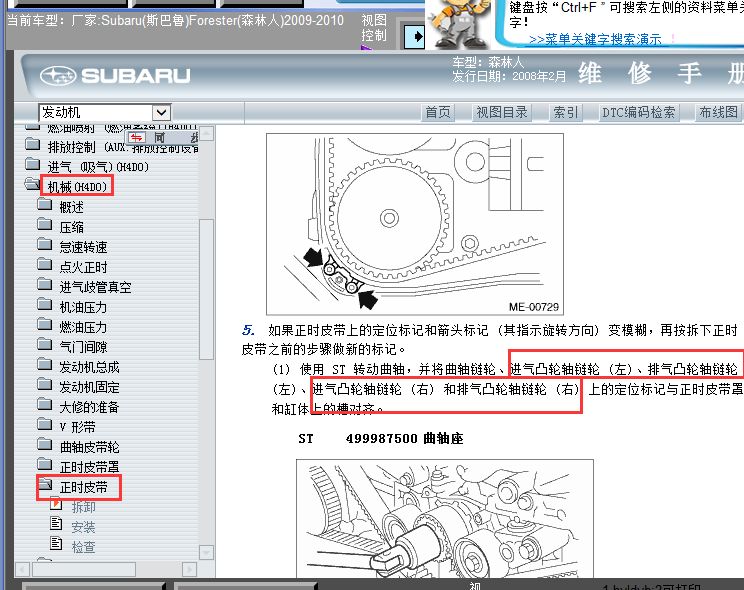Click text ST 499987500 曲轴座
Image resolution: width=744 pixels, height=590 pixels.
coord(381,438)
